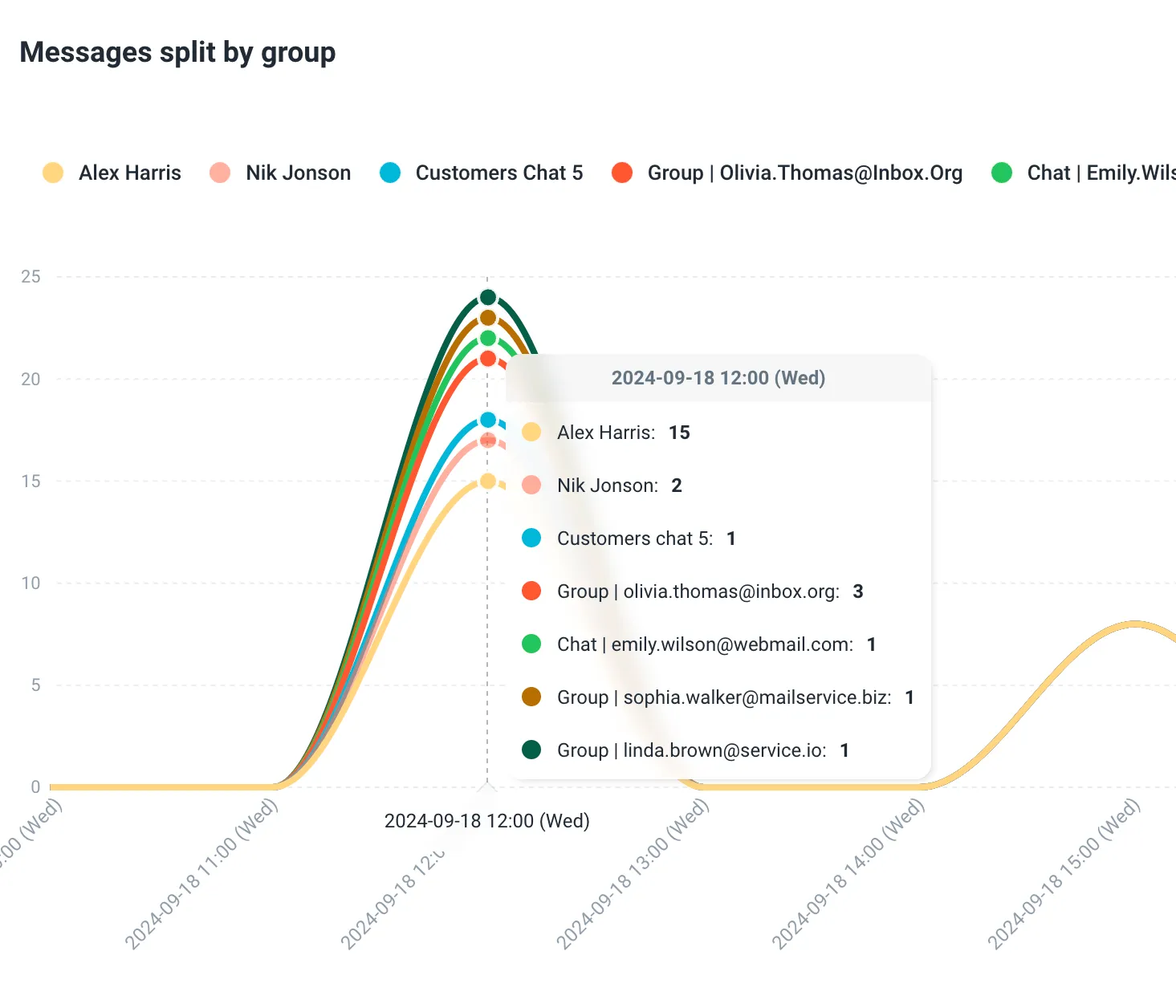The width and height of the screenshot is (1176, 1008).
Task: Toggle the Alex Harris legend series
Action: point(112,173)
